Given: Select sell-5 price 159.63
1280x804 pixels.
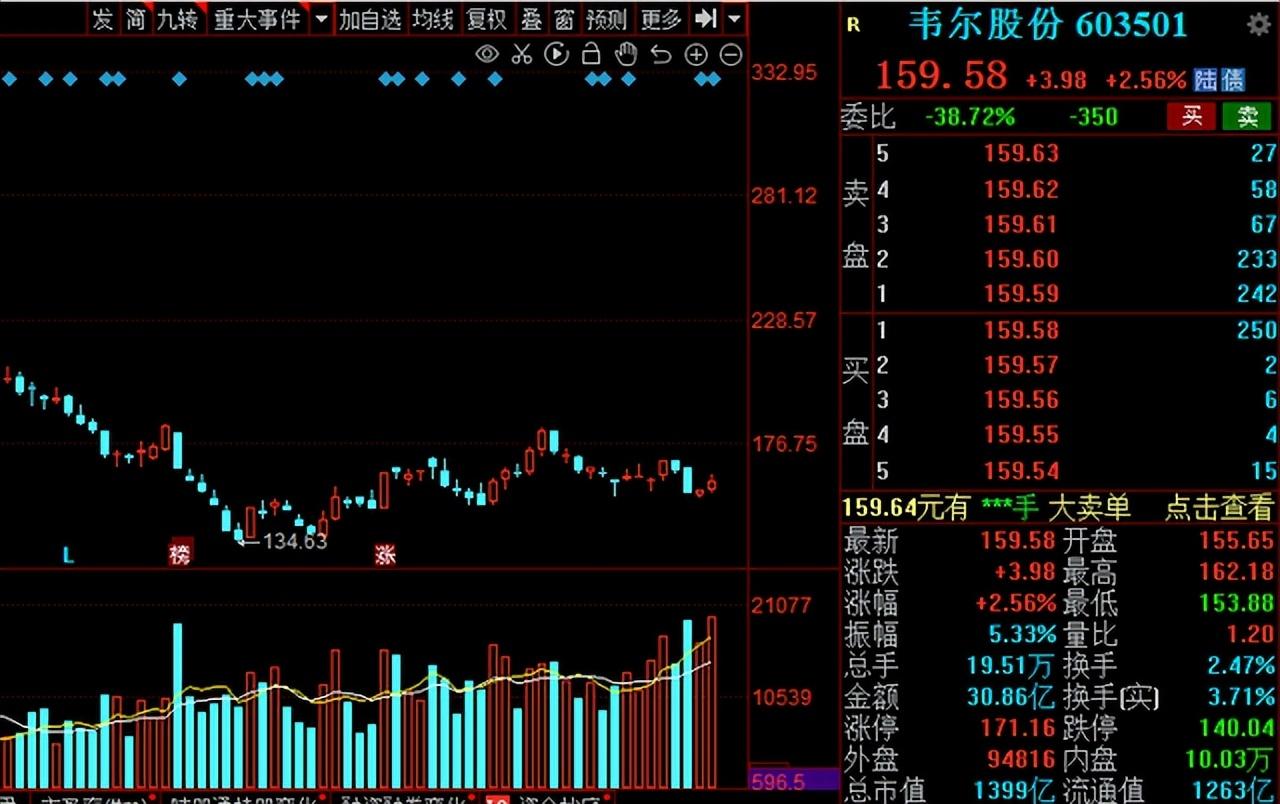Looking at the screenshot, I should pos(1021,153).
